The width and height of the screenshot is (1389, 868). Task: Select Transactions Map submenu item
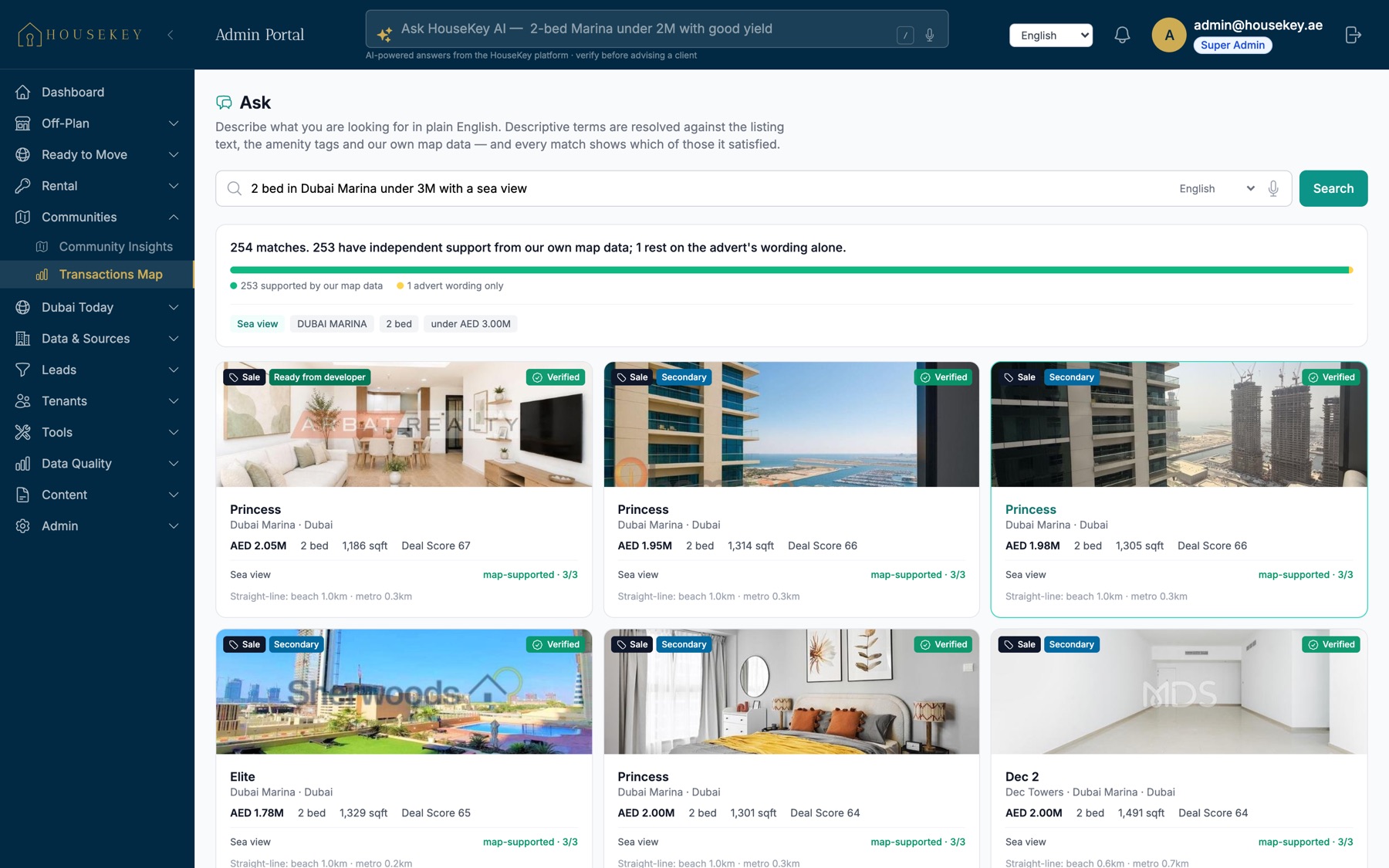(x=97, y=274)
